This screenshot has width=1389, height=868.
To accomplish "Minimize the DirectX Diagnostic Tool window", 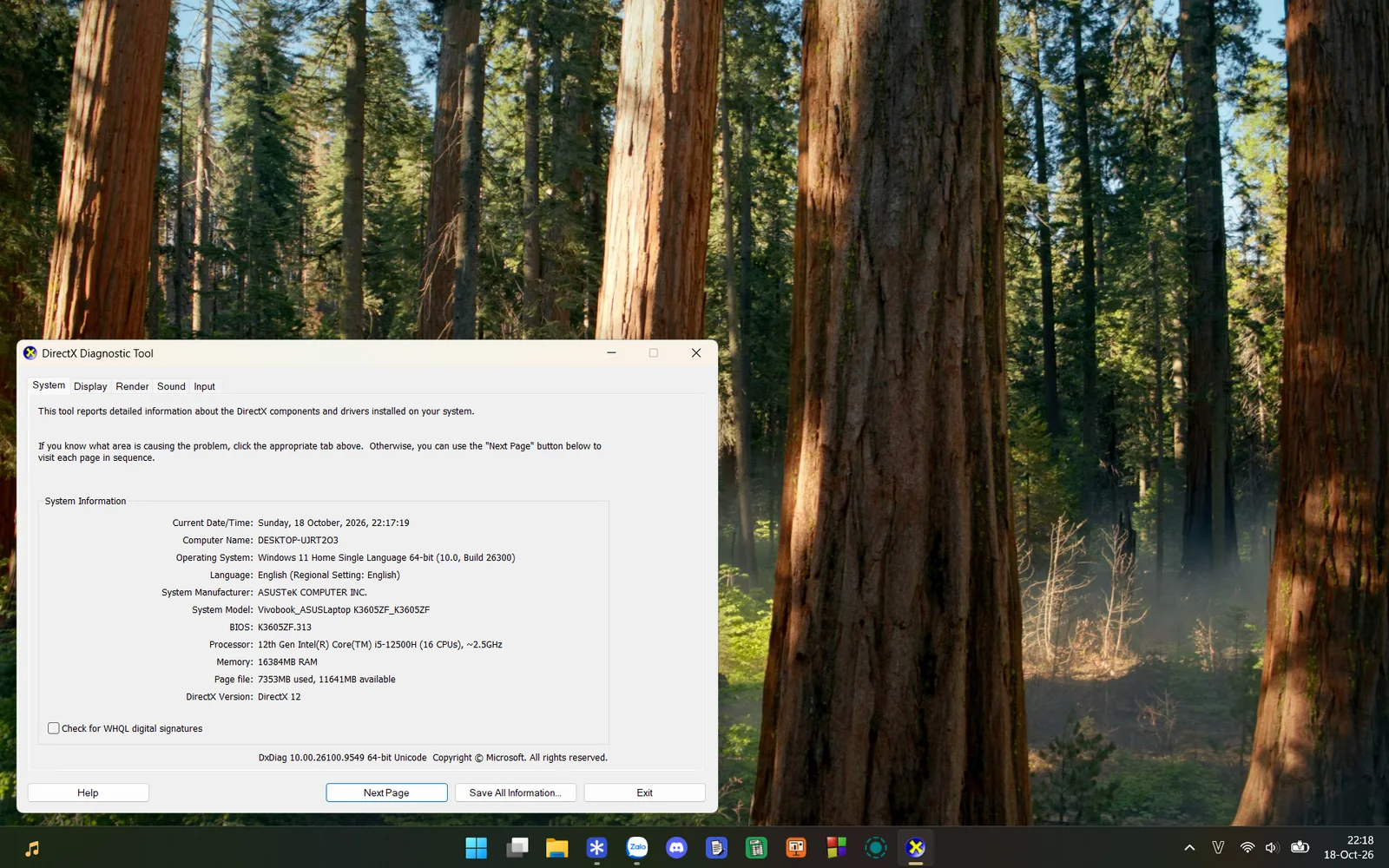I will point(611,353).
